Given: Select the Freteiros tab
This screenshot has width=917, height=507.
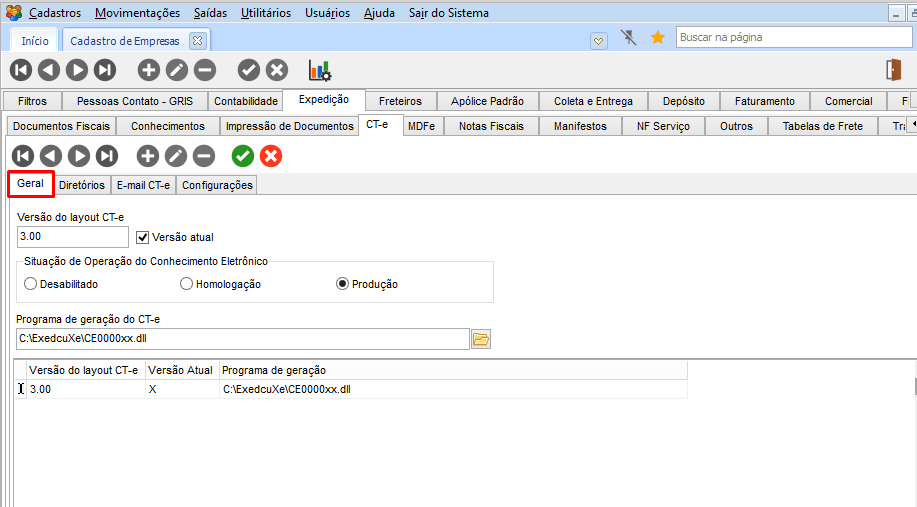Looking at the screenshot, I should click(x=400, y=101).
